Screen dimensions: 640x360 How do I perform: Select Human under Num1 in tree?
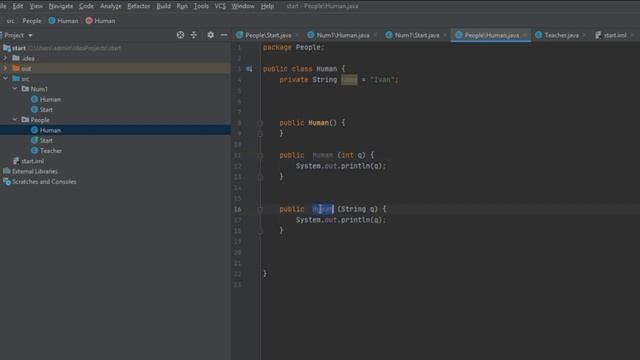(x=50, y=99)
